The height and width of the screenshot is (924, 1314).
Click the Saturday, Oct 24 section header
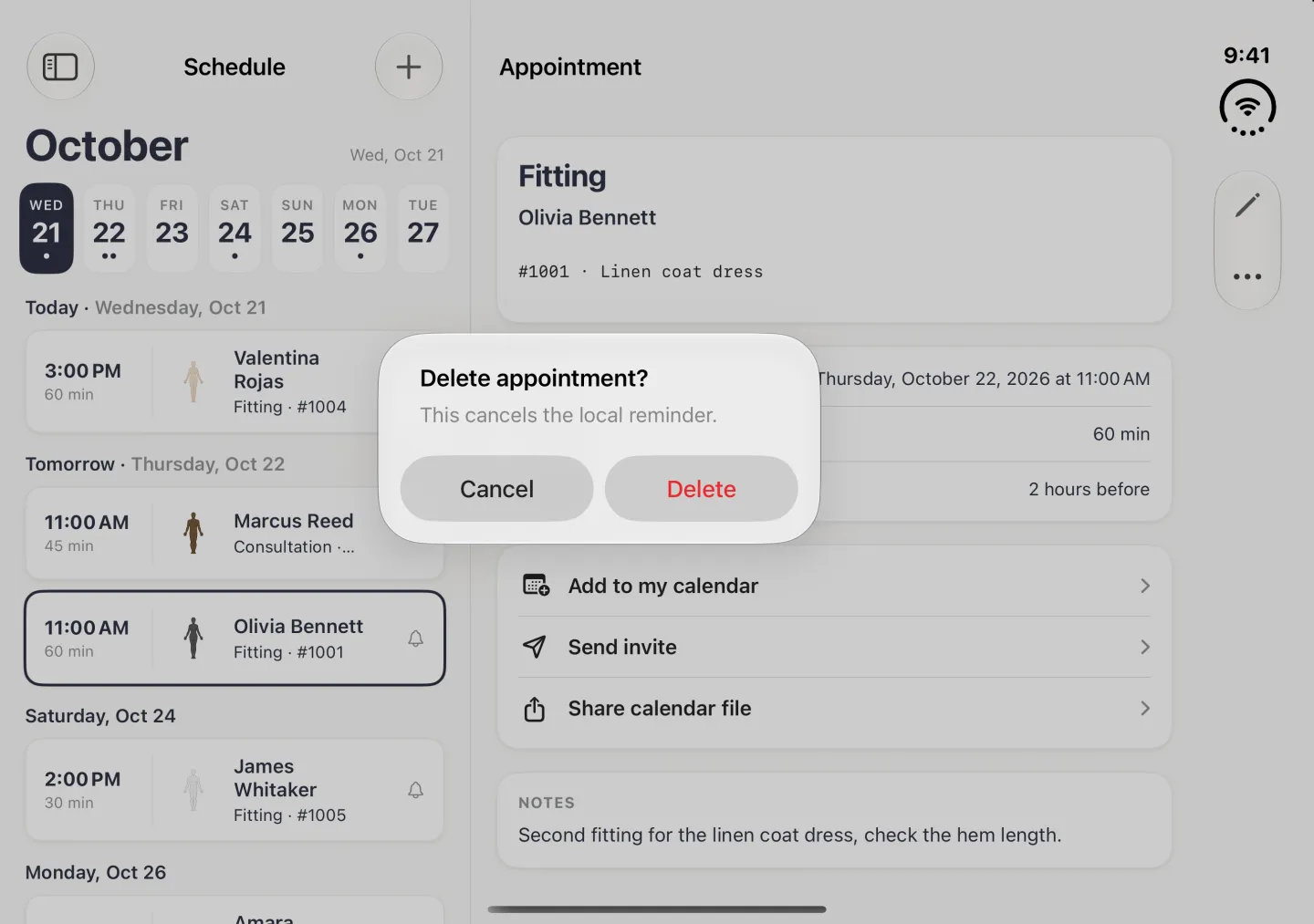pos(100,716)
